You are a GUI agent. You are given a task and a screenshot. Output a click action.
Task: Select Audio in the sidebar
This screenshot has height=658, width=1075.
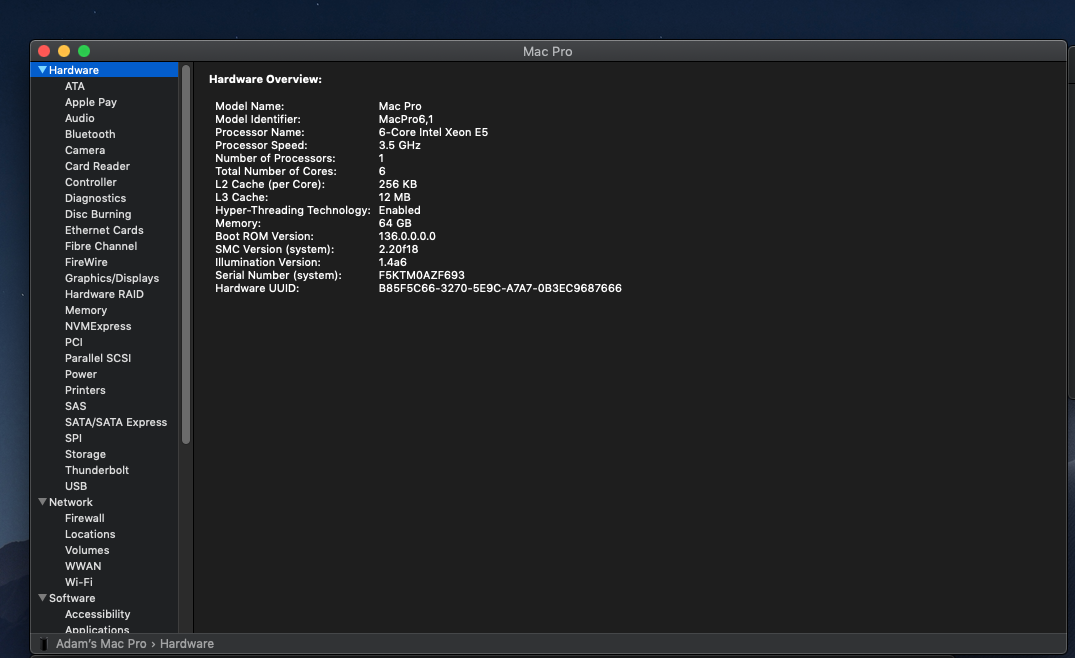click(80, 118)
